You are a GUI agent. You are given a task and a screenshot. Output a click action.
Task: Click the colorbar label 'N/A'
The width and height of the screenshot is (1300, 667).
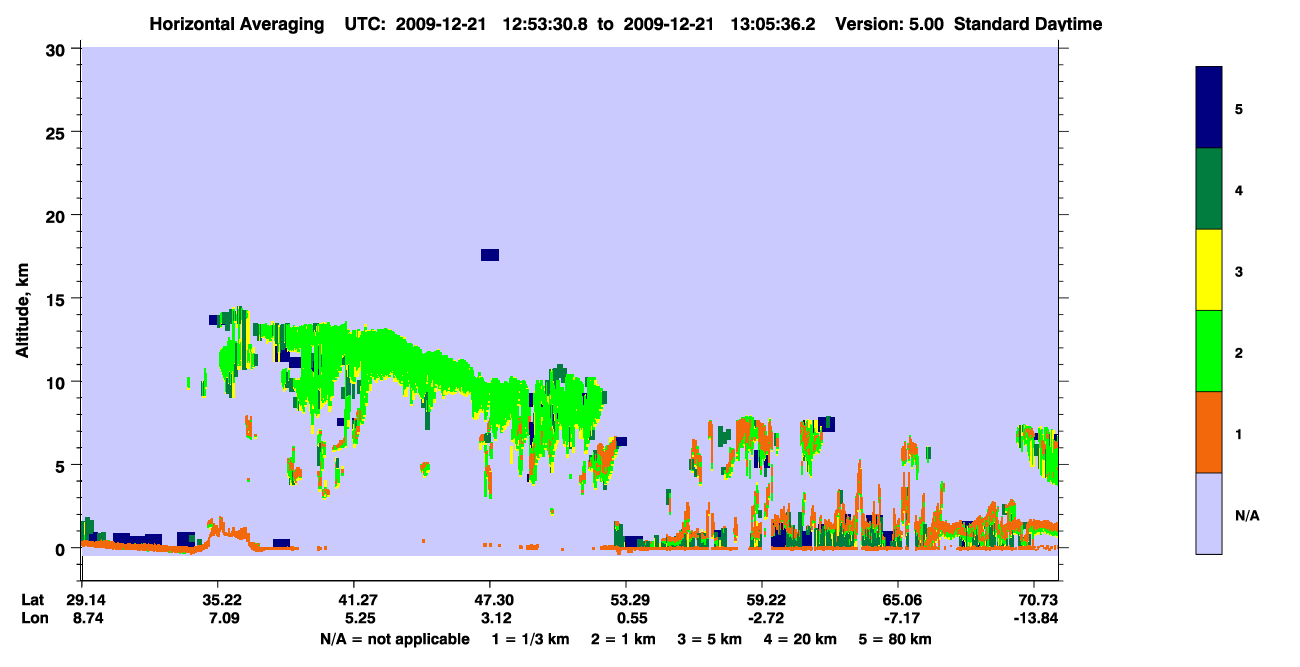pos(1246,515)
